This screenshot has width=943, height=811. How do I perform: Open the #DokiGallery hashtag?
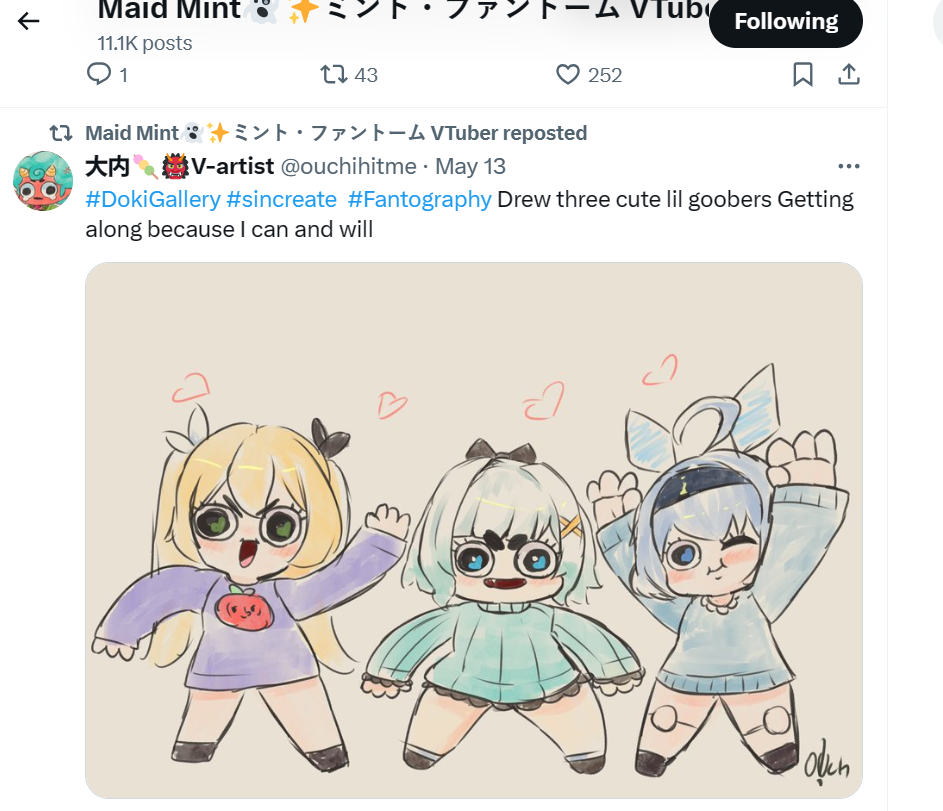click(x=153, y=199)
